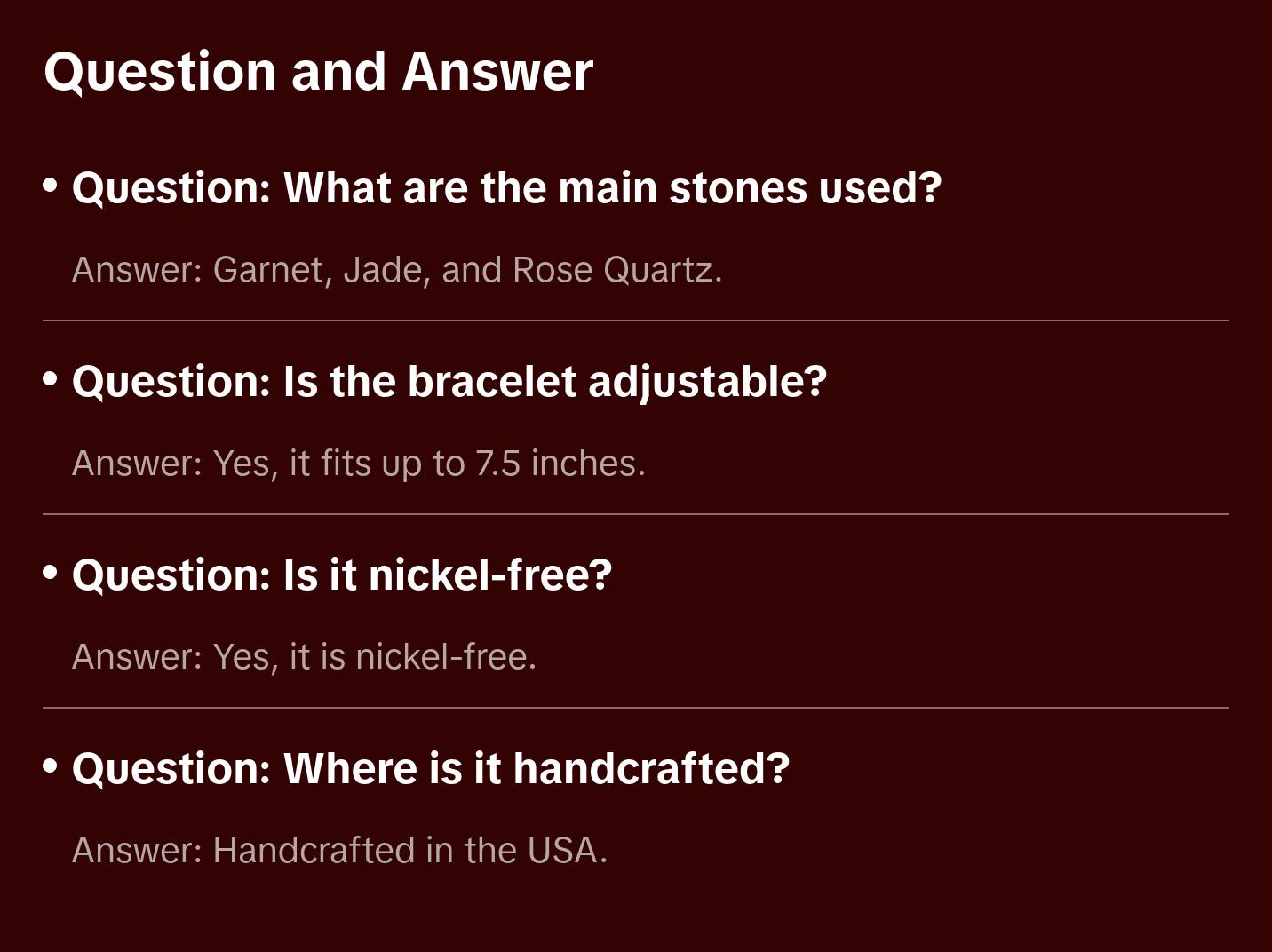This screenshot has height=952, width=1272.
Task: Expand the main stones used question
Action: (506, 188)
